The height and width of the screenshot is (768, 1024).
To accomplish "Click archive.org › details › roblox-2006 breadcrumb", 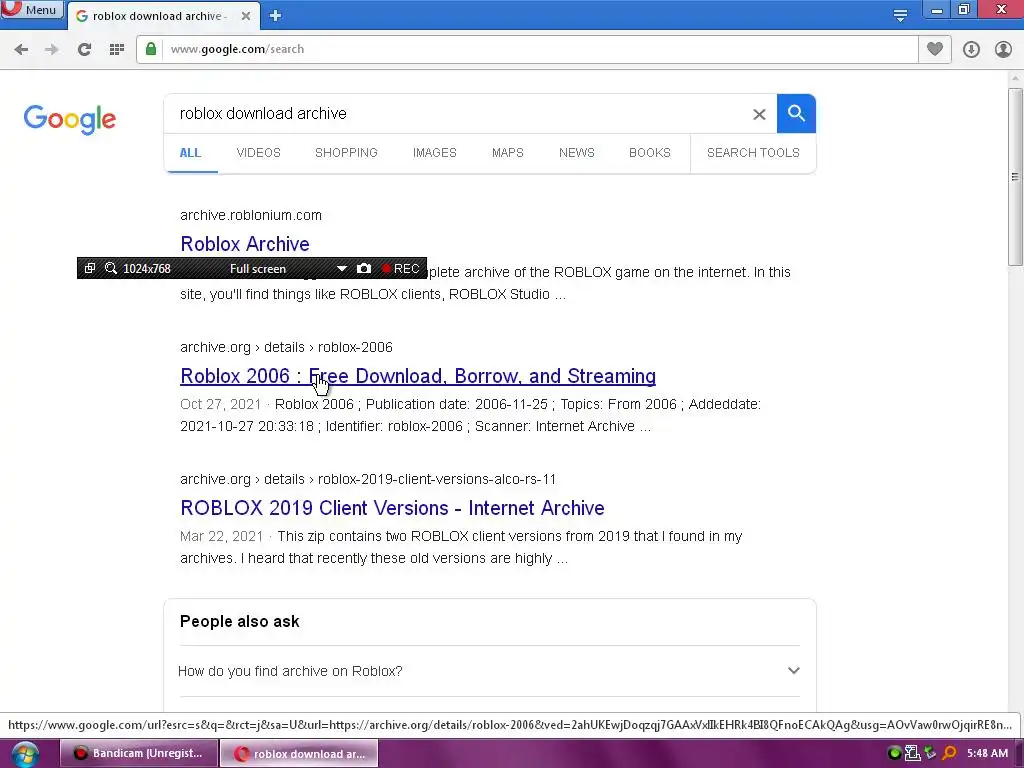I will pos(286,347).
